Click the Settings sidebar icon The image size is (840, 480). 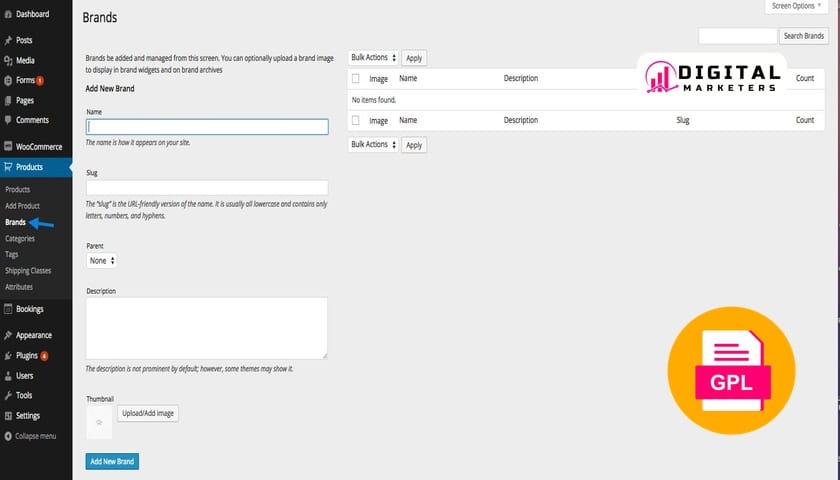click(8, 415)
